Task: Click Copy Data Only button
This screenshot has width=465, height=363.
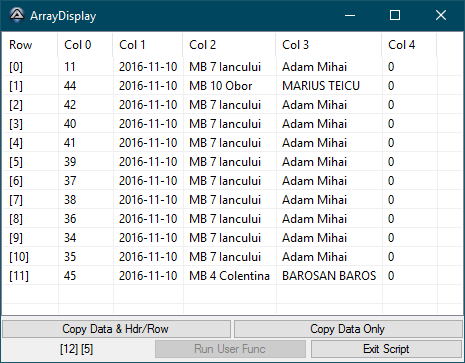Action: coord(348,329)
